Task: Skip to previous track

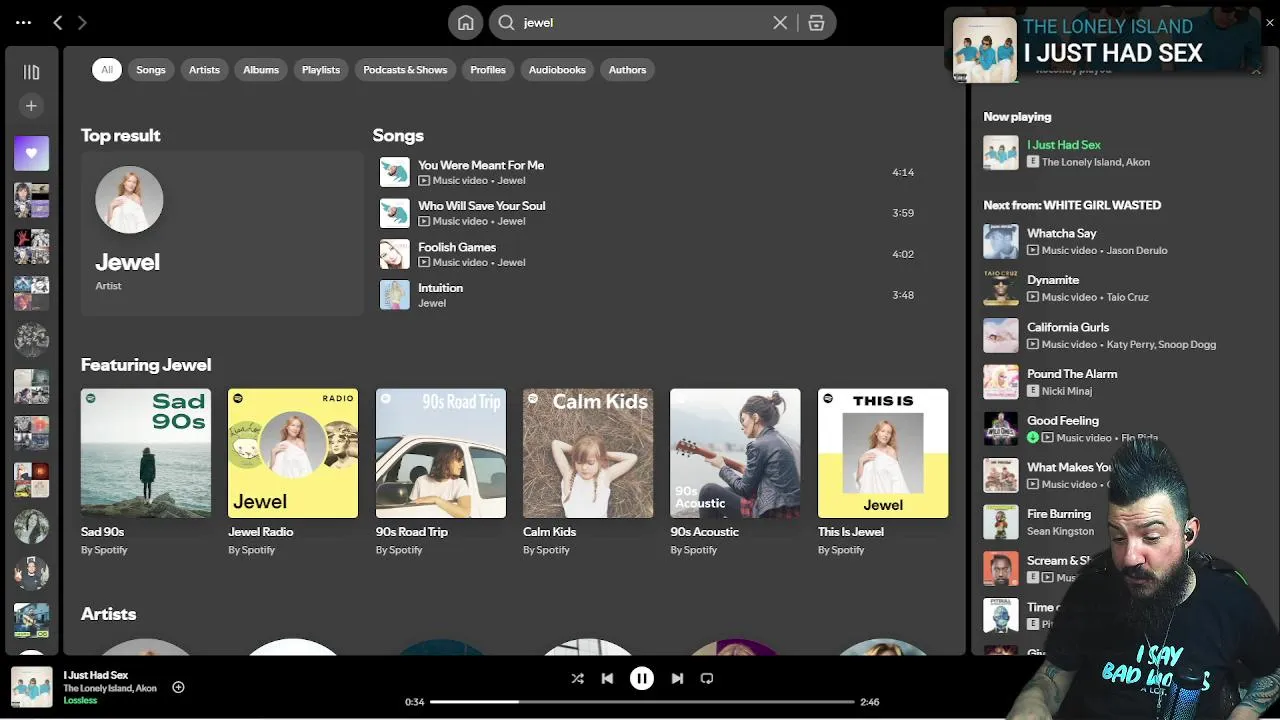Action: (607, 678)
